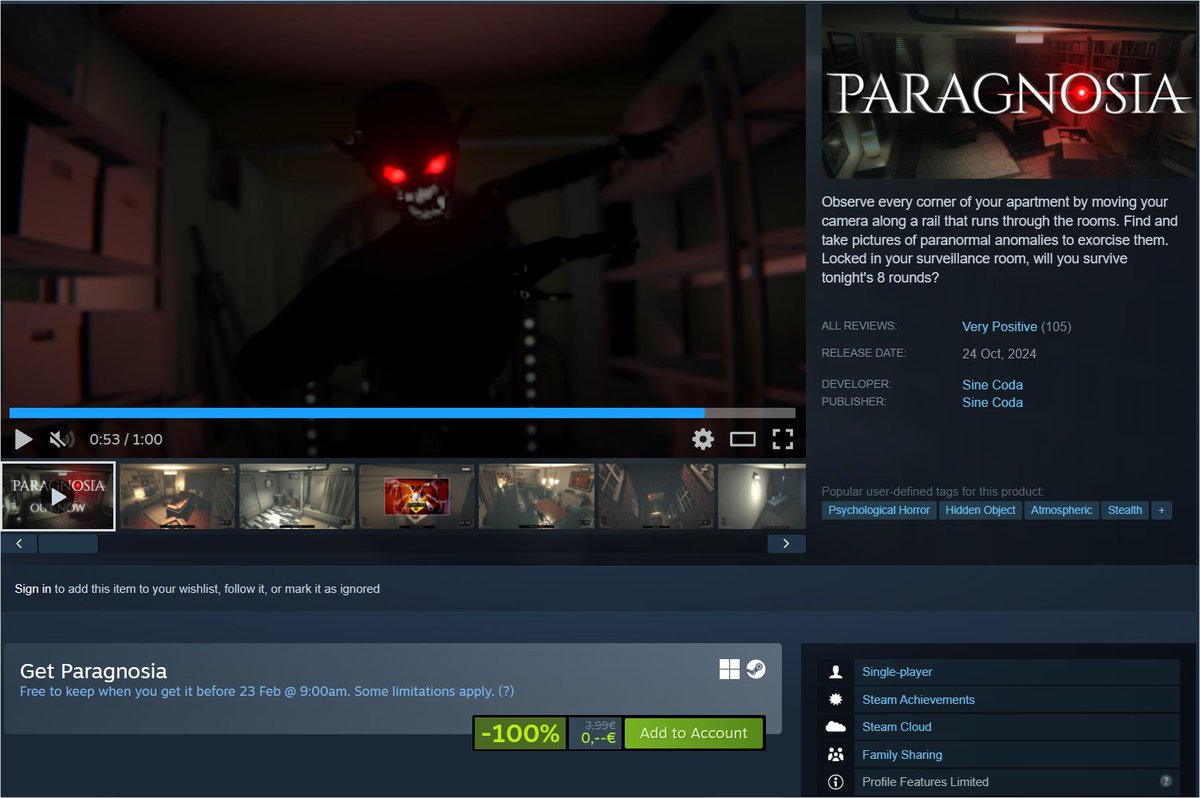The width and height of the screenshot is (1200, 798).
Task: Open the red monster face thumbnail
Action: pyautogui.click(x=417, y=496)
